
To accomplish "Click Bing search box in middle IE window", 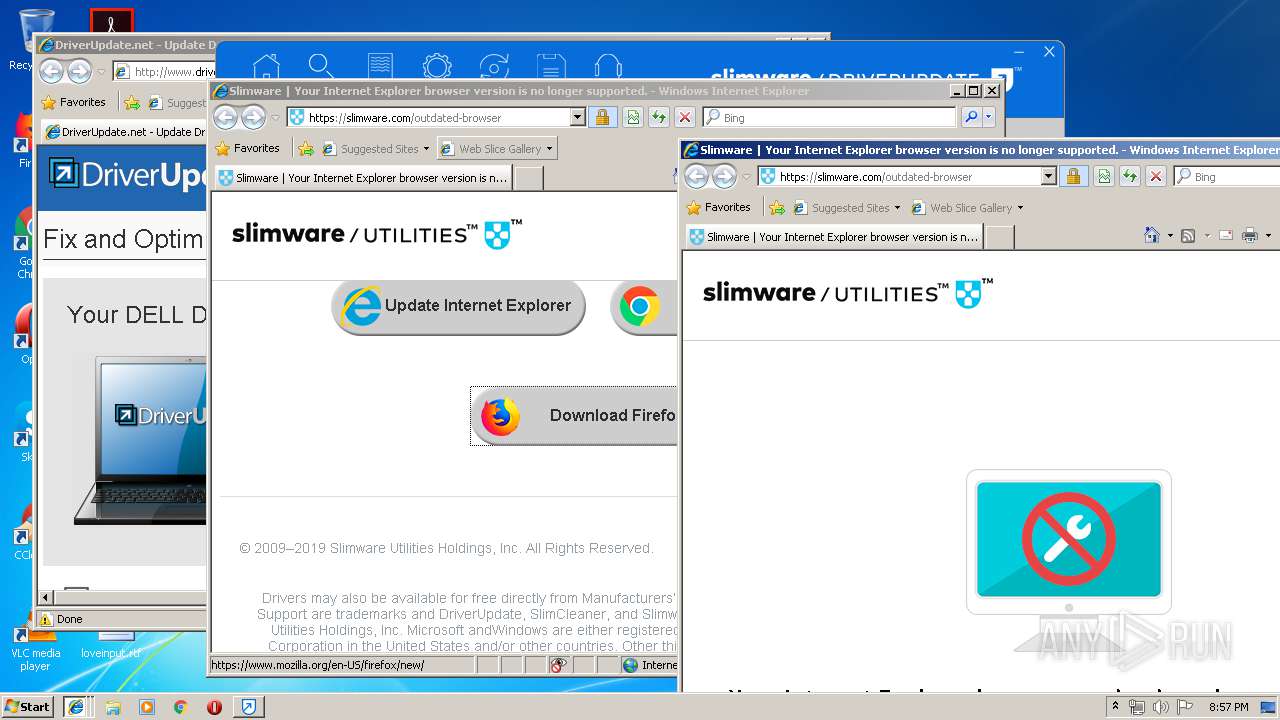I will tap(829, 117).
